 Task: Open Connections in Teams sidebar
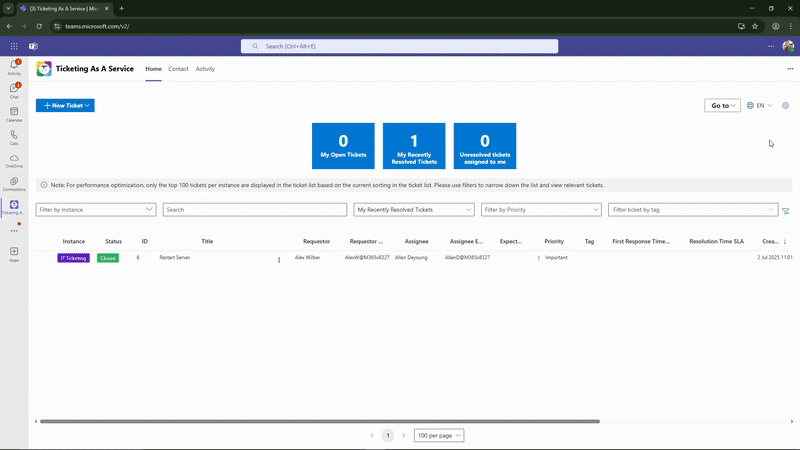(x=14, y=184)
